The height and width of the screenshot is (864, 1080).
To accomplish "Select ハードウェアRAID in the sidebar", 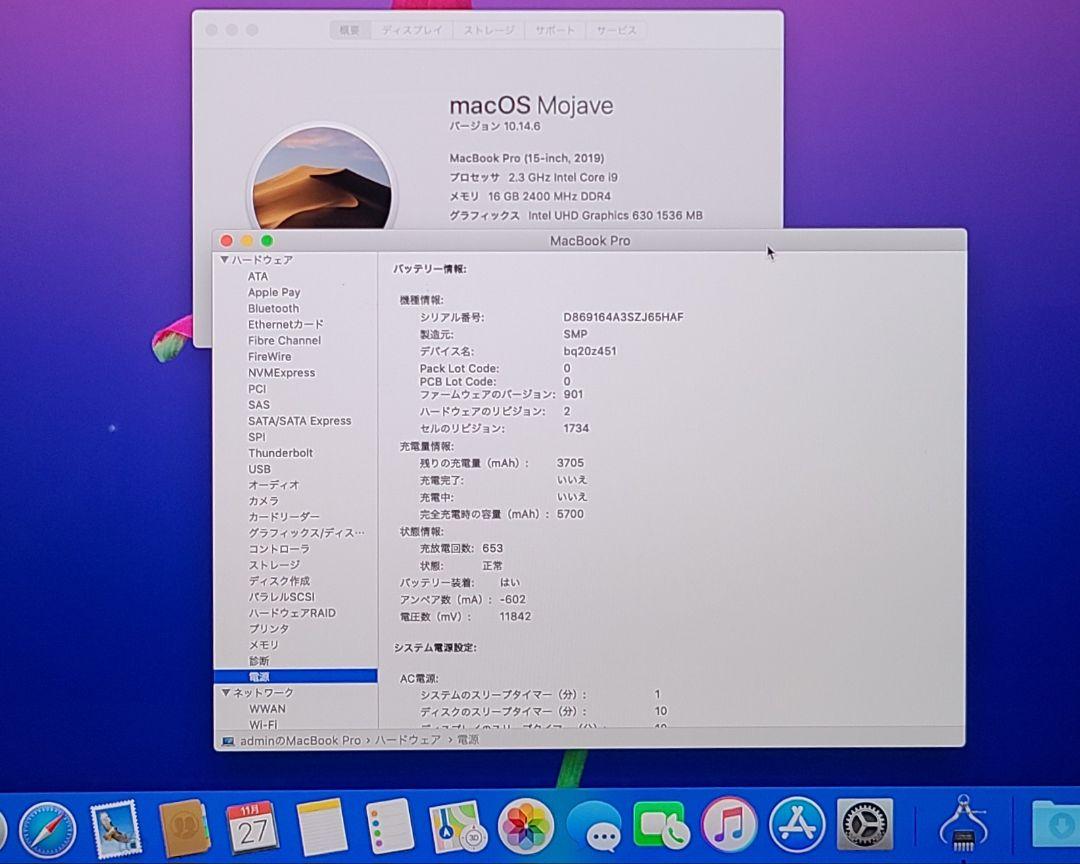I will 292,613.
